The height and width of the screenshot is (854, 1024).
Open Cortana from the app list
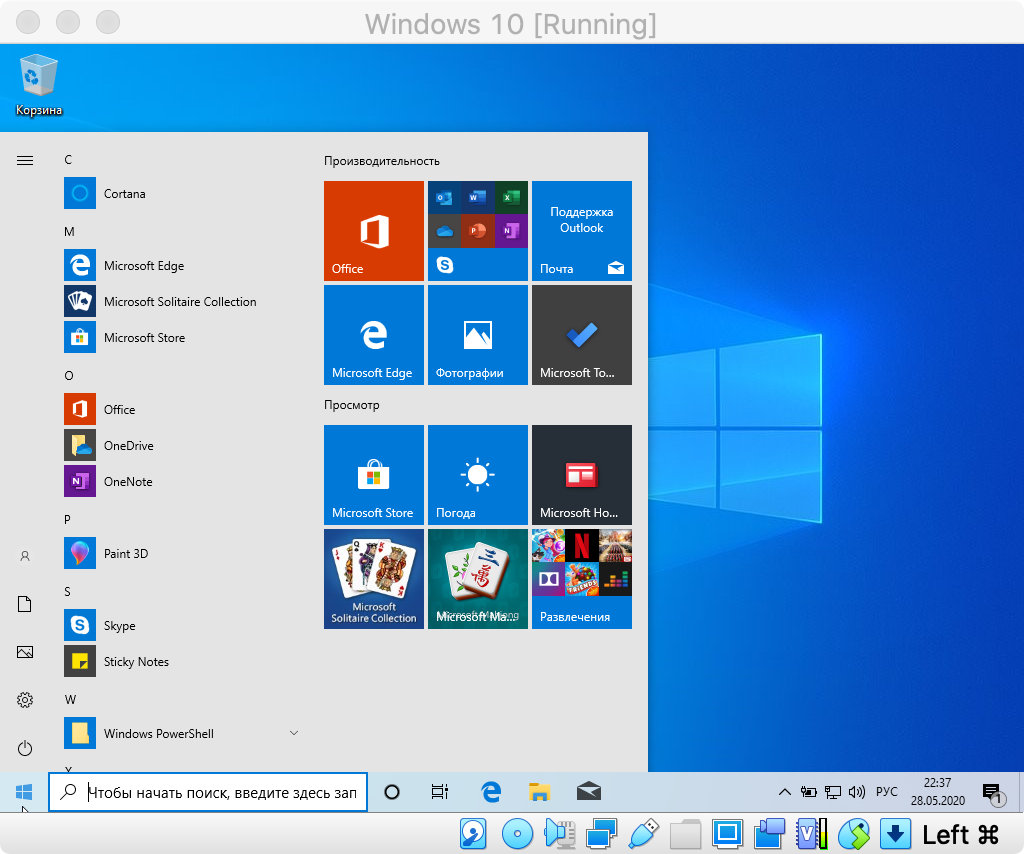(124, 193)
